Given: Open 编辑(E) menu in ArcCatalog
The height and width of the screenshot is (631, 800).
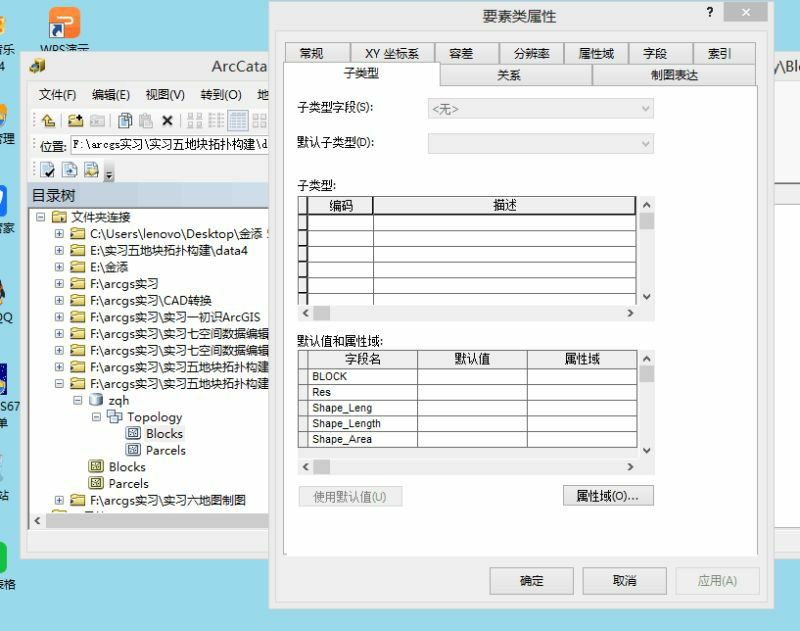Looking at the screenshot, I should click(111, 95).
